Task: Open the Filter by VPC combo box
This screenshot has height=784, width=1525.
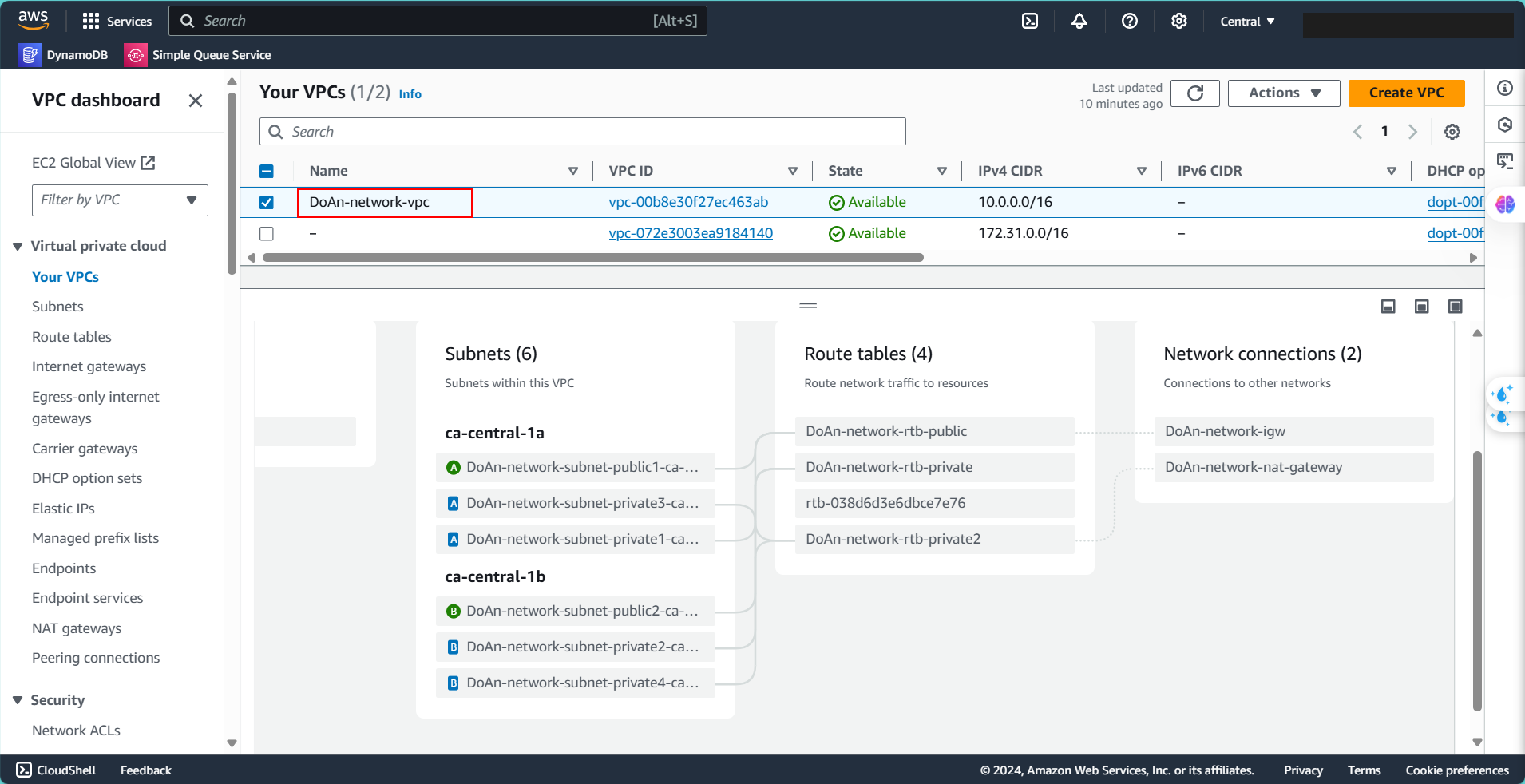Action: [x=120, y=200]
